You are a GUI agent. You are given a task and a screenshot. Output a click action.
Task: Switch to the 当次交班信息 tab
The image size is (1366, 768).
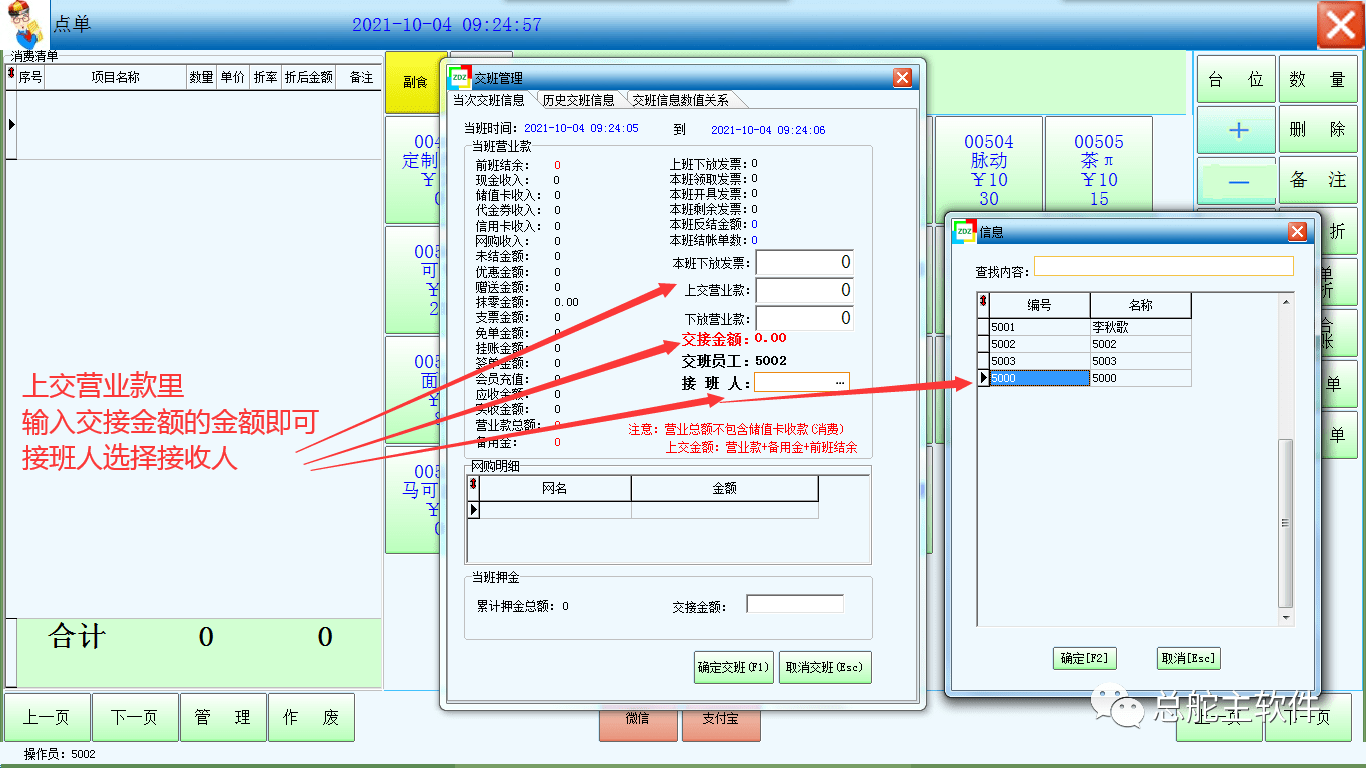488,100
